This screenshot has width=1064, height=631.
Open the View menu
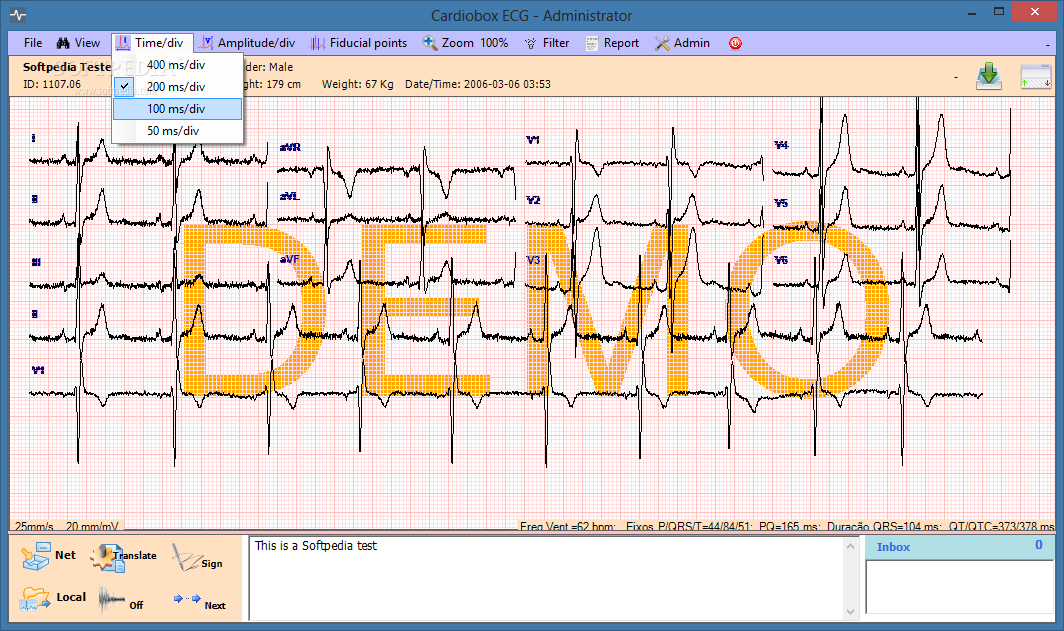[78, 43]
